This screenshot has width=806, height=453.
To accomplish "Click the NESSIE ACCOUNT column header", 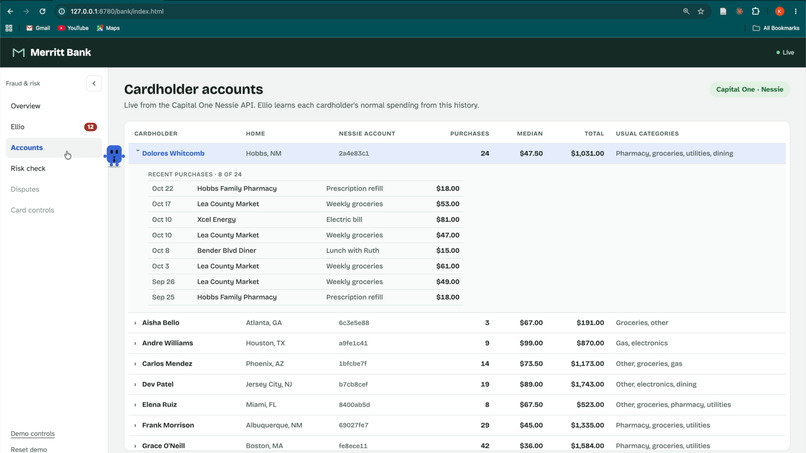I will [x=367, y=133].
